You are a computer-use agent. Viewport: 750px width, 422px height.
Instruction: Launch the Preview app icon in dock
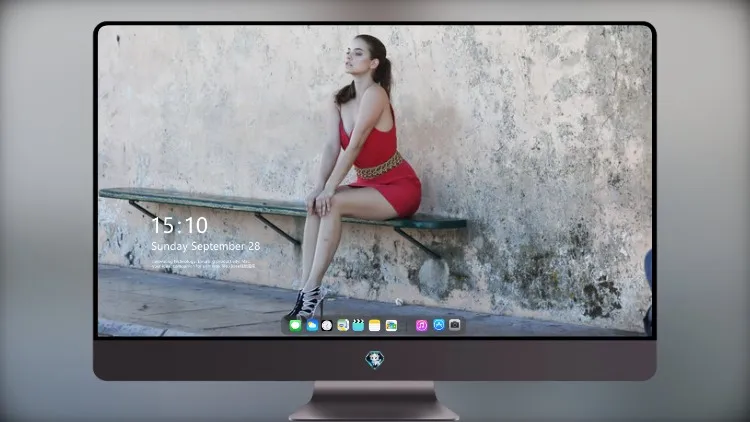click(x=343, y=326)
